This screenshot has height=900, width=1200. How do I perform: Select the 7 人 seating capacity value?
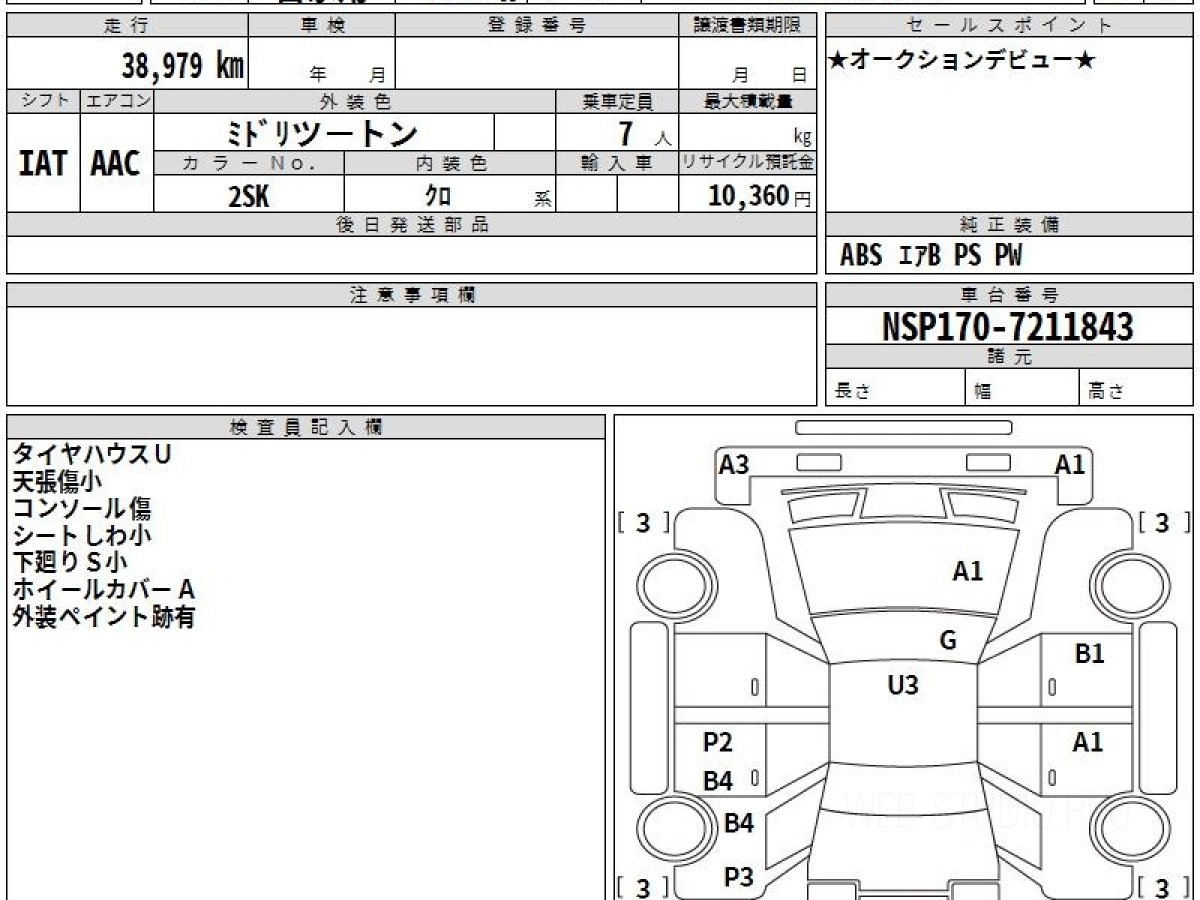coord(644,134)
